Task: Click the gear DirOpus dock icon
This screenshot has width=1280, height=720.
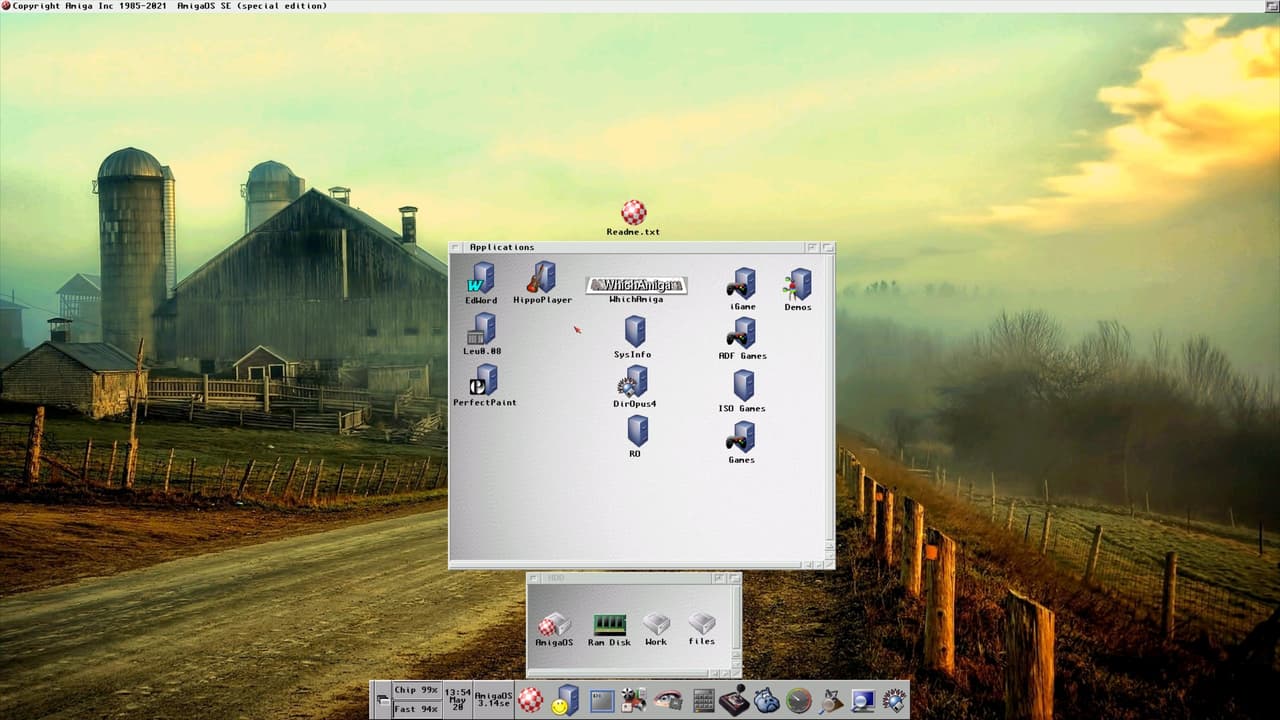Action: pyautogui.click(x=895, y=700)
